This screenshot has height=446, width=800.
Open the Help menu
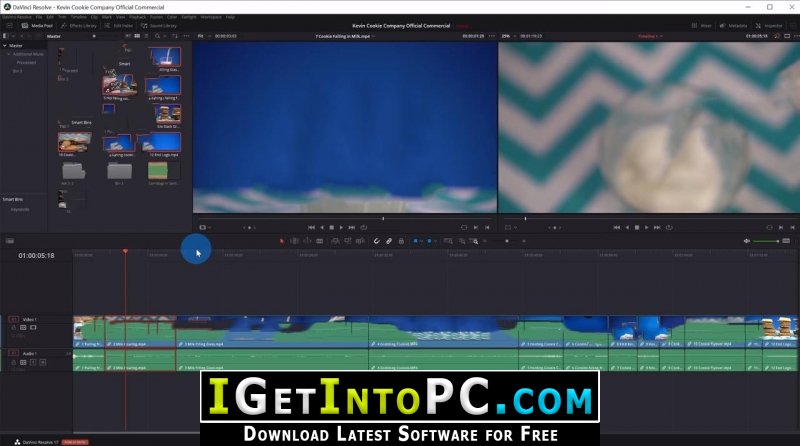(231, 17)
